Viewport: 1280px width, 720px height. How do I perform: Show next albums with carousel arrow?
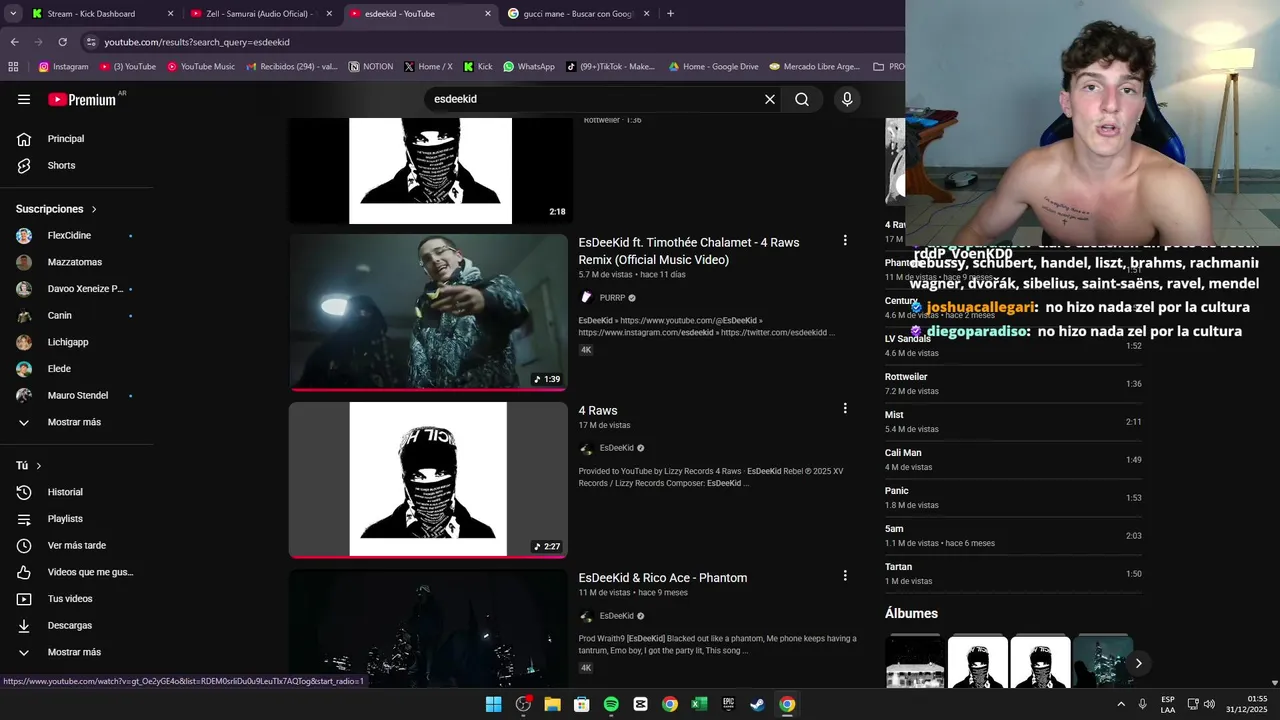click(1138, 663)
